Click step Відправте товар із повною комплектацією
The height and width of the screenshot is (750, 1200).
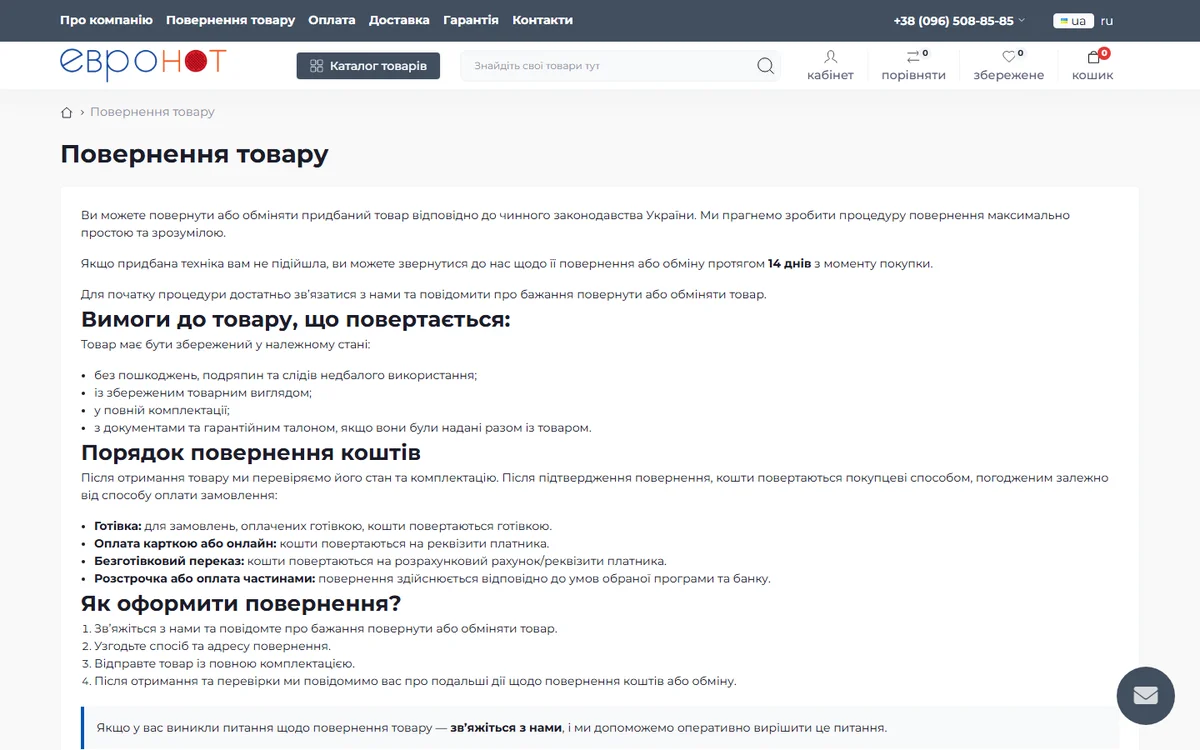coord(225,663)
